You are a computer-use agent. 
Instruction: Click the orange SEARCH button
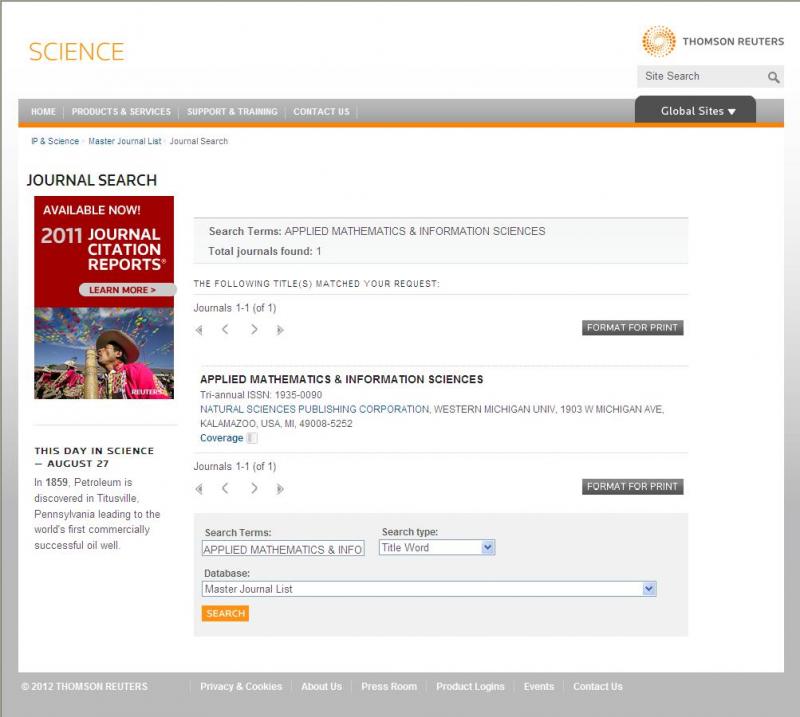tap(225, 613)
